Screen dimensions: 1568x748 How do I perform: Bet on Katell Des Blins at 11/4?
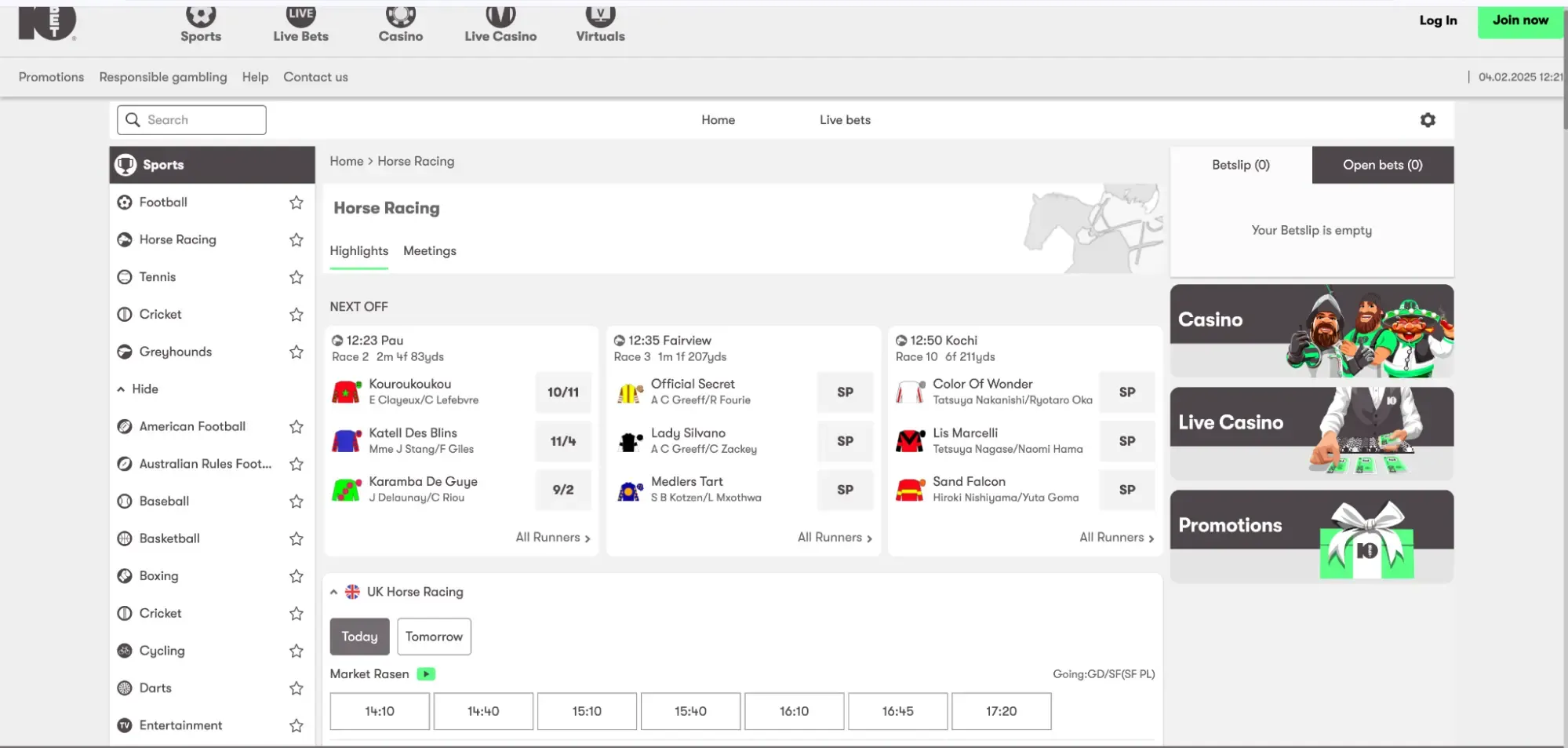click(563, 441)
